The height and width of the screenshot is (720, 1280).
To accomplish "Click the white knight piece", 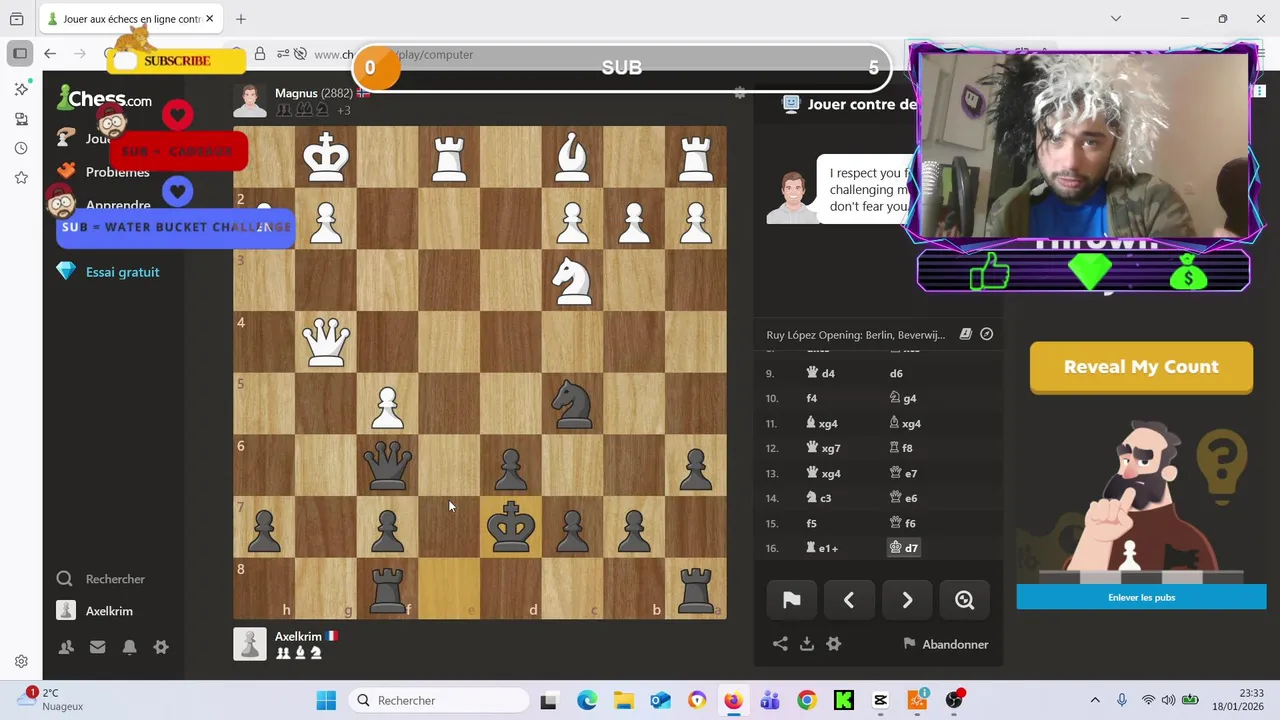I will pyautogui.click(x=573, y=280).
